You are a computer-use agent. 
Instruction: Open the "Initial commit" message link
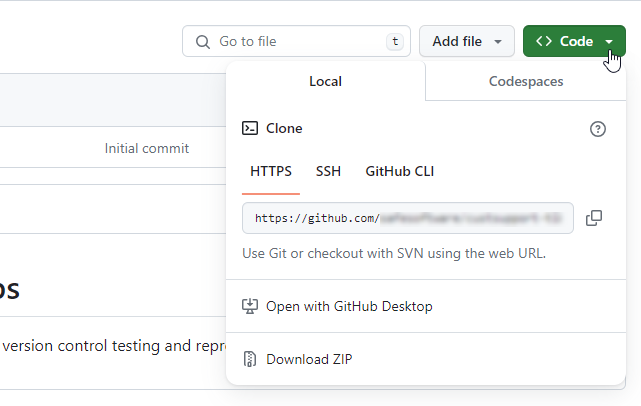147,148
